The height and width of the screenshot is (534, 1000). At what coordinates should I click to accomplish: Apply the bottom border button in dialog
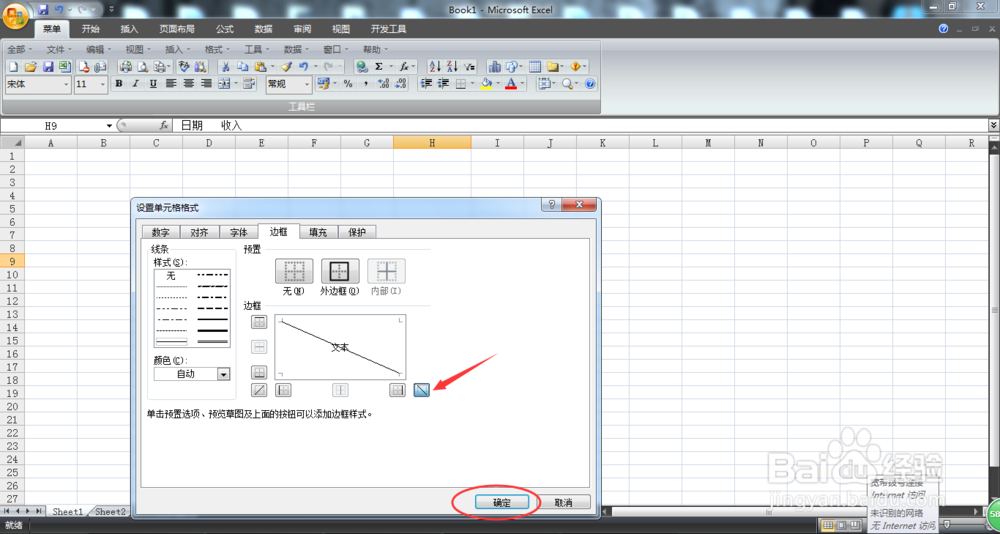click(259, 372)
